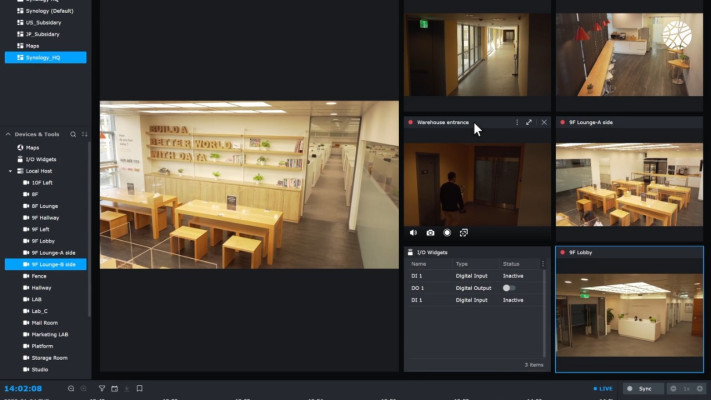The height and width of the screenshot is (400, 711).
Task: Open the timeline filter
Action: click(x=102, y=389)
